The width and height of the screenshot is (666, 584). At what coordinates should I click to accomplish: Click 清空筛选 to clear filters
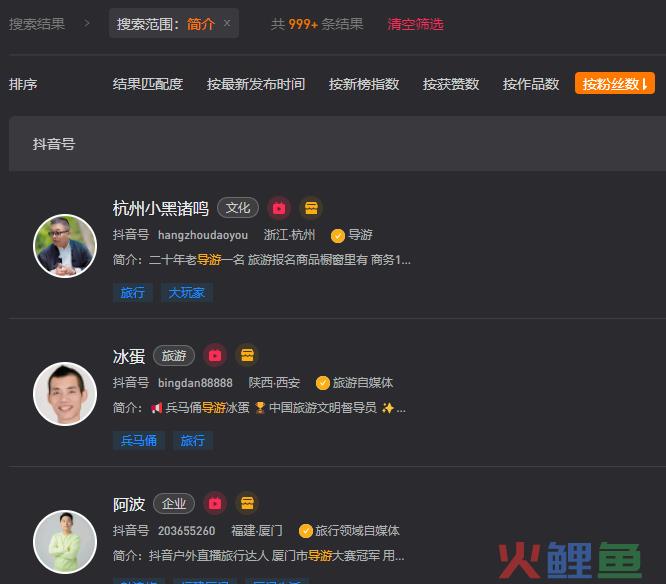click(415, 24)
